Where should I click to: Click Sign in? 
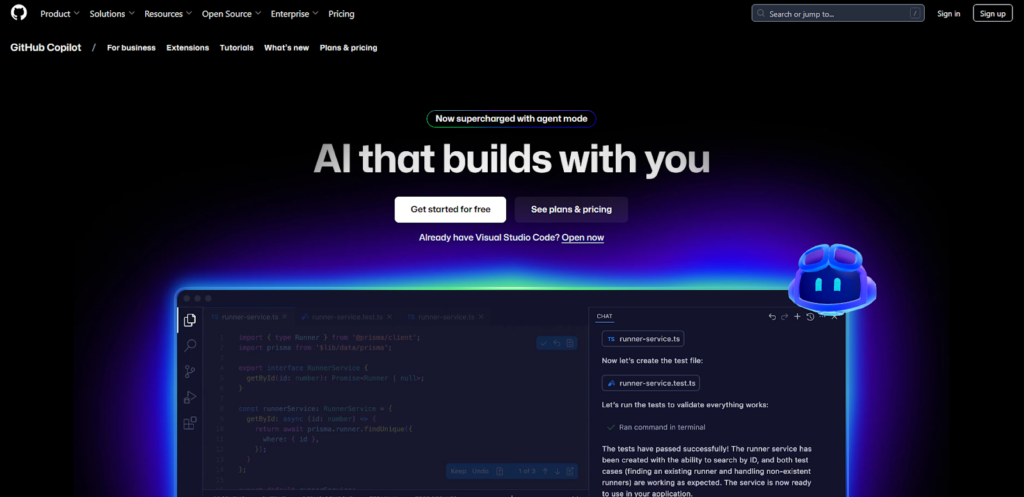(948, 13)
